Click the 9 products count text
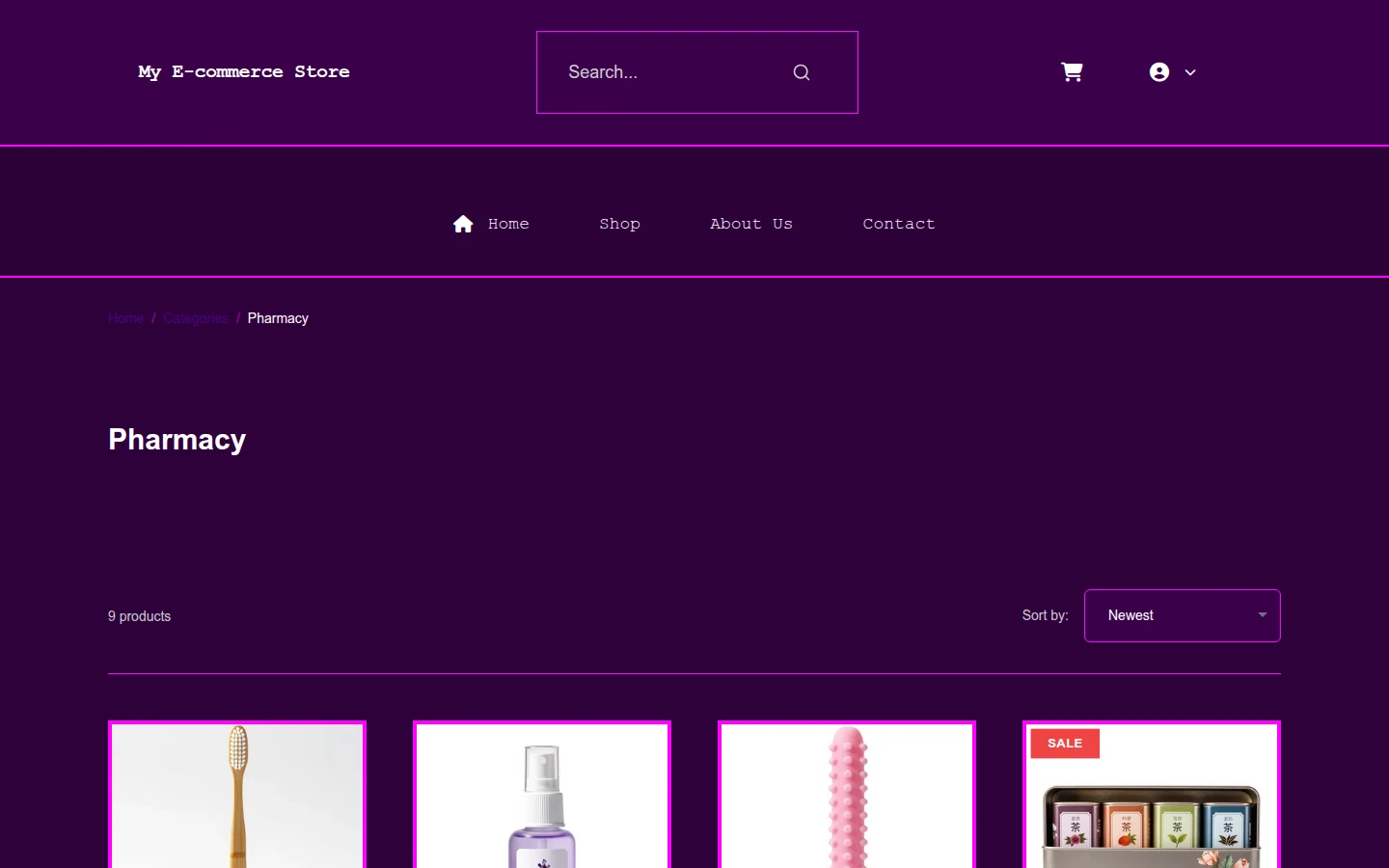Viewport: 1389px width, 868px height. [x=140, y=616]
